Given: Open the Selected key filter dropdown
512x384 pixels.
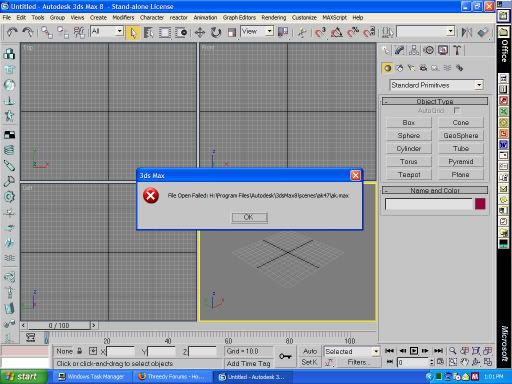Looking at the screenshot, I should click(x=351, y=351).
